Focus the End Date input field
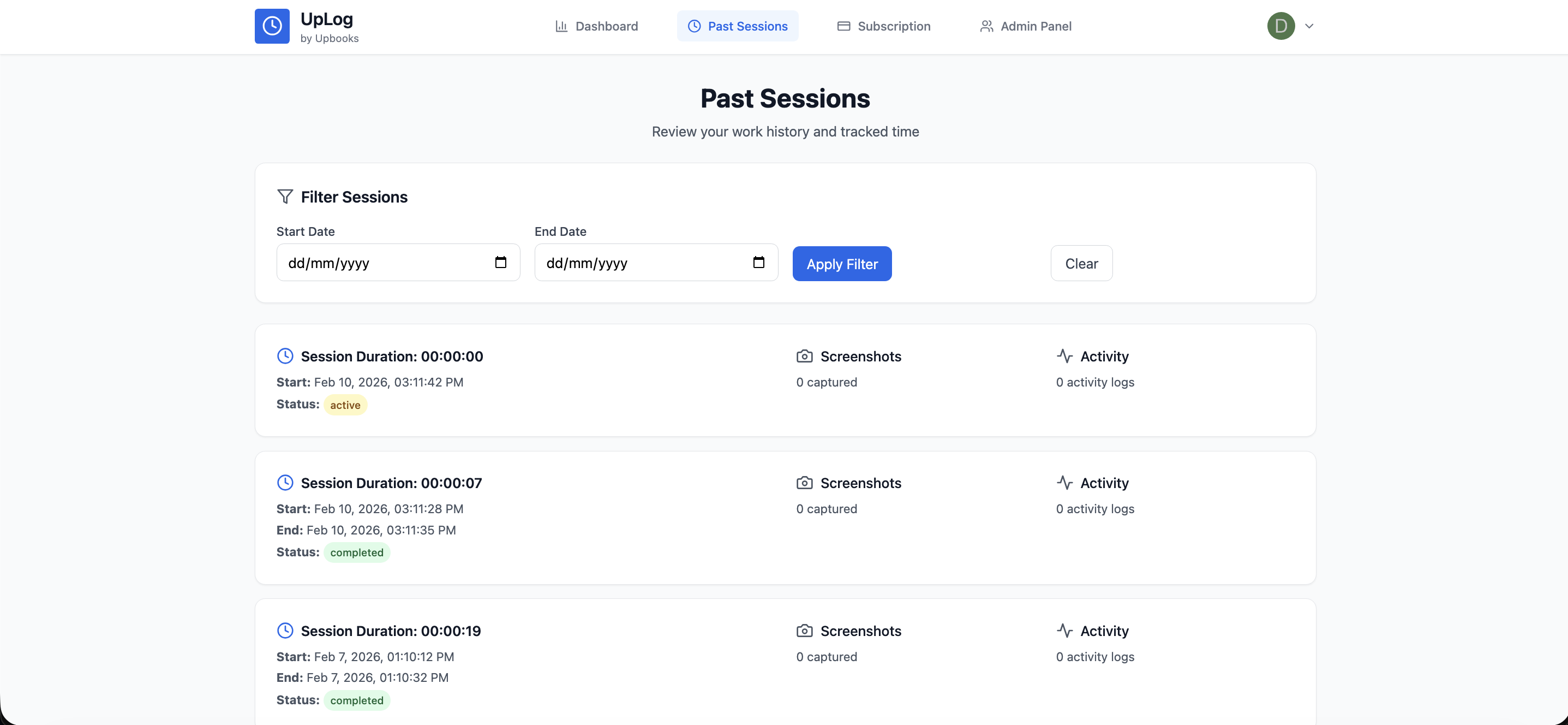 (642, 263)
